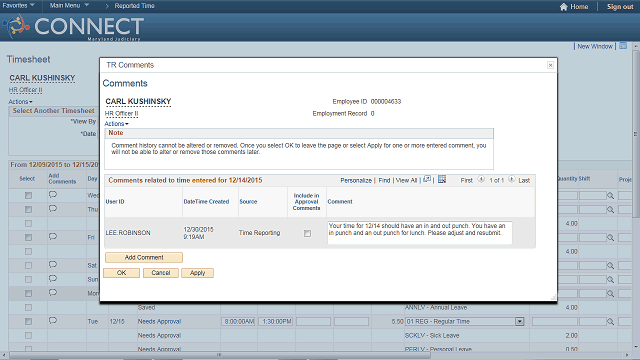
Task: Open comment bubble for Fri row
Action: point(53,237)
